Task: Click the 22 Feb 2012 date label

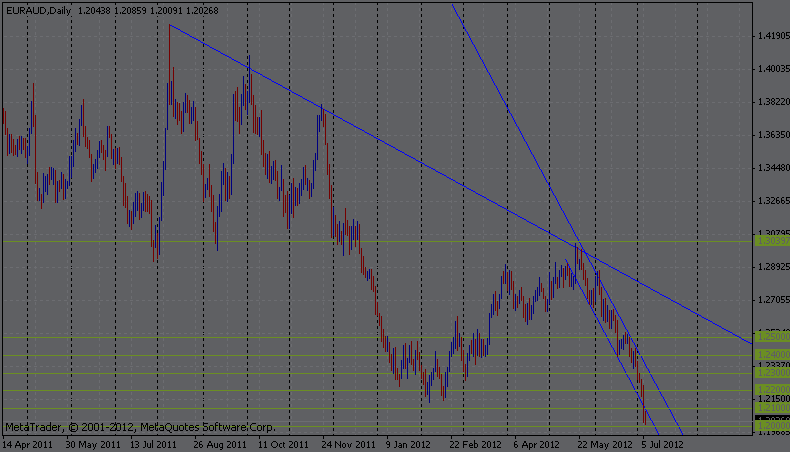Action: coord(477,444)
